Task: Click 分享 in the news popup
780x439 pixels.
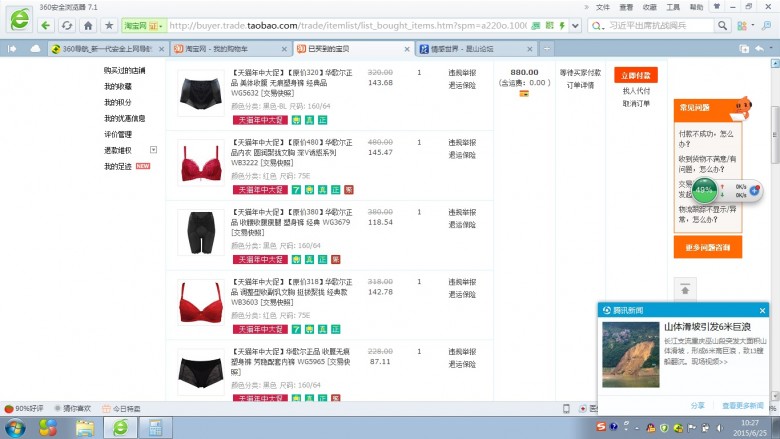Action: point(697,406)
